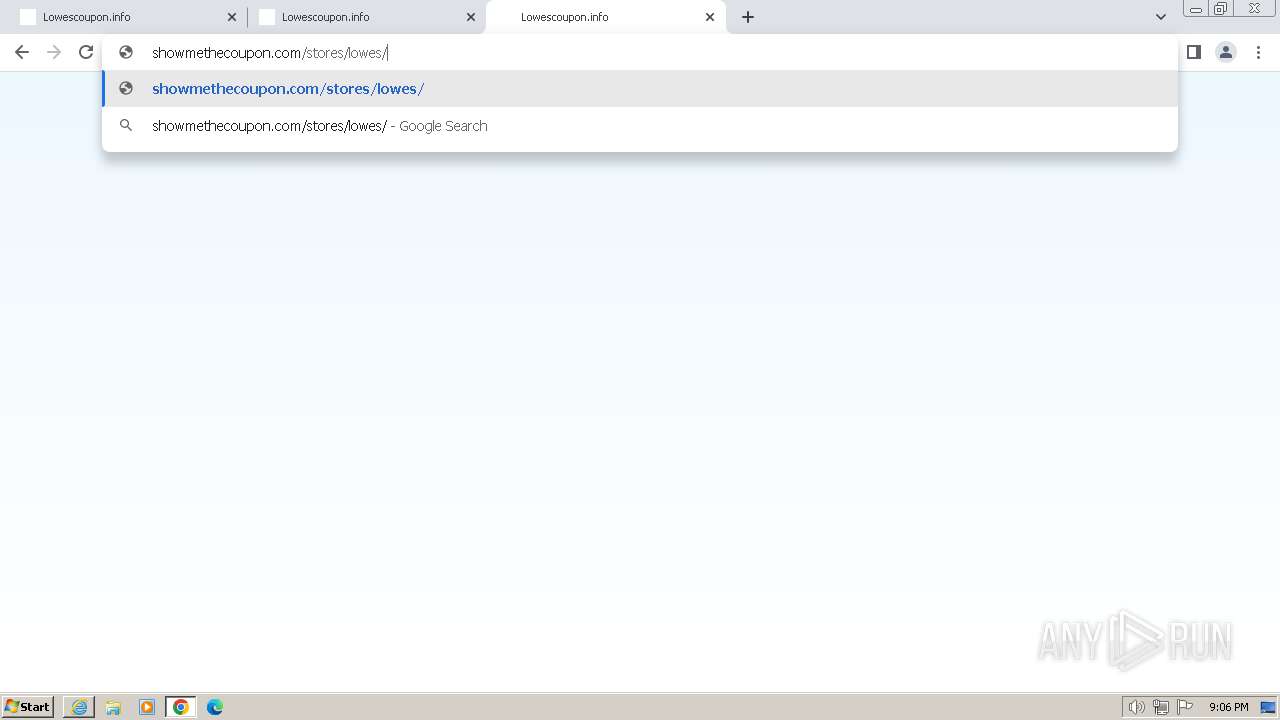The width and height of the screenshot is (1280, 720).
Task: Close the first Lowescoupon.info tab
Action: tap(232, 17)
